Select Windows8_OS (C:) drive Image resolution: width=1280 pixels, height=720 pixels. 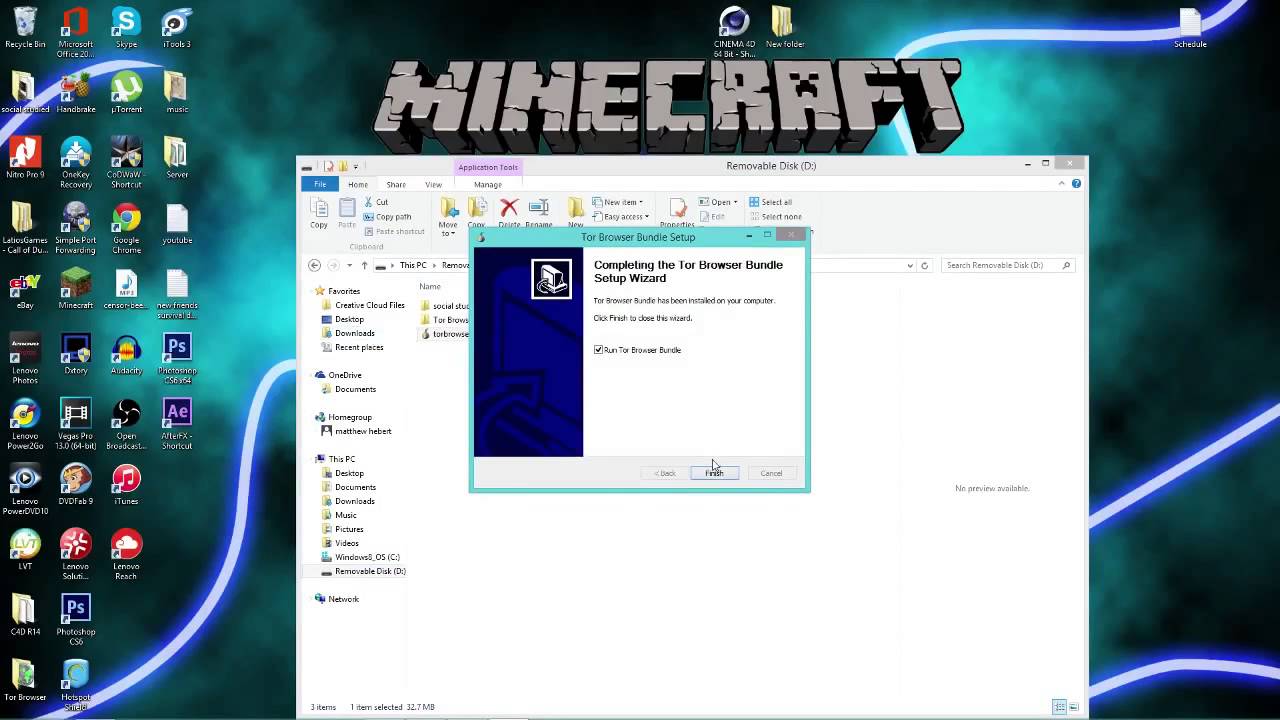[x=360, y=557]
